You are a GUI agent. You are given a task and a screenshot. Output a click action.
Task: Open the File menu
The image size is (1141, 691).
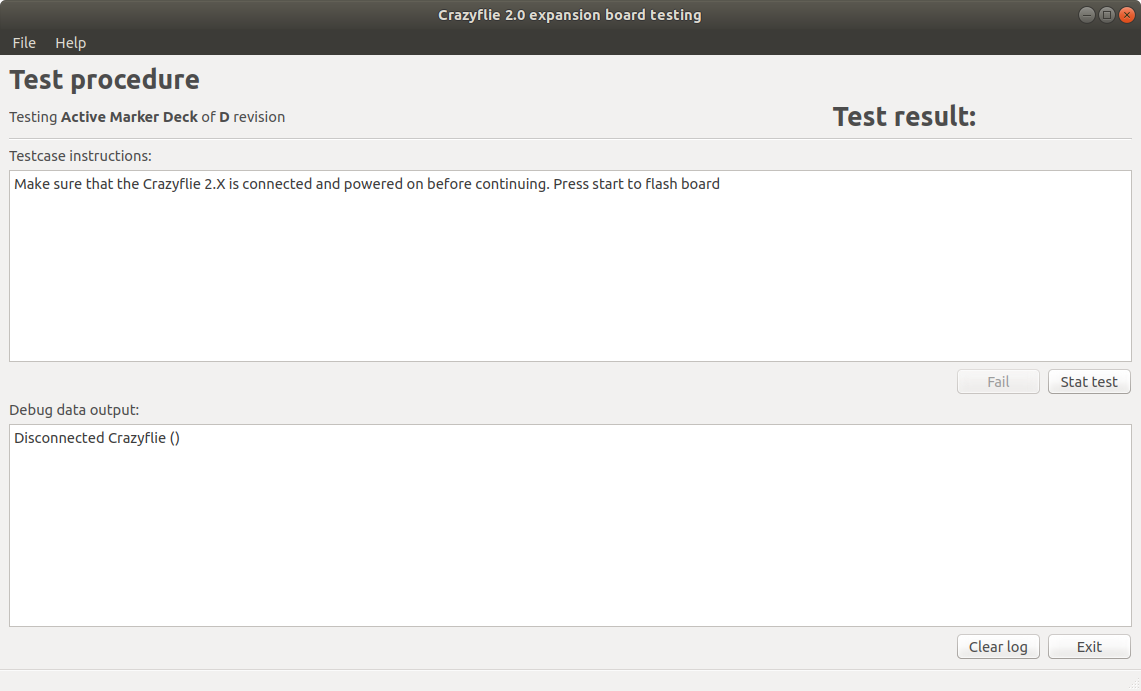24,43
